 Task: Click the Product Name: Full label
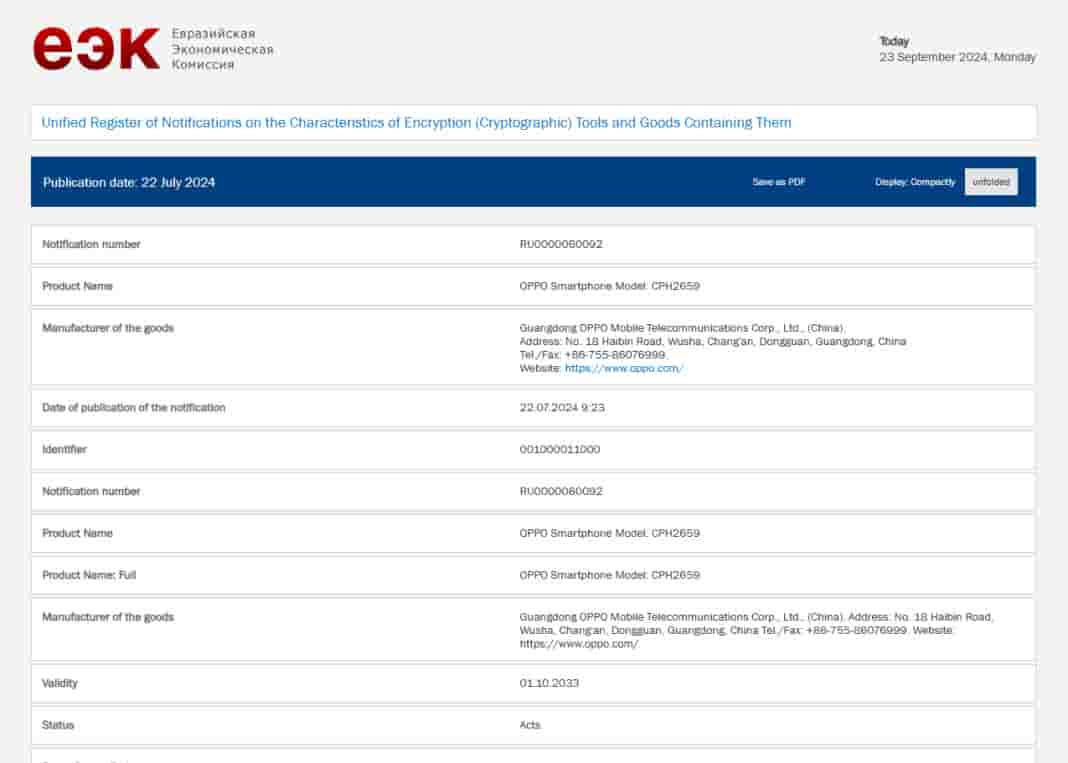89,575
